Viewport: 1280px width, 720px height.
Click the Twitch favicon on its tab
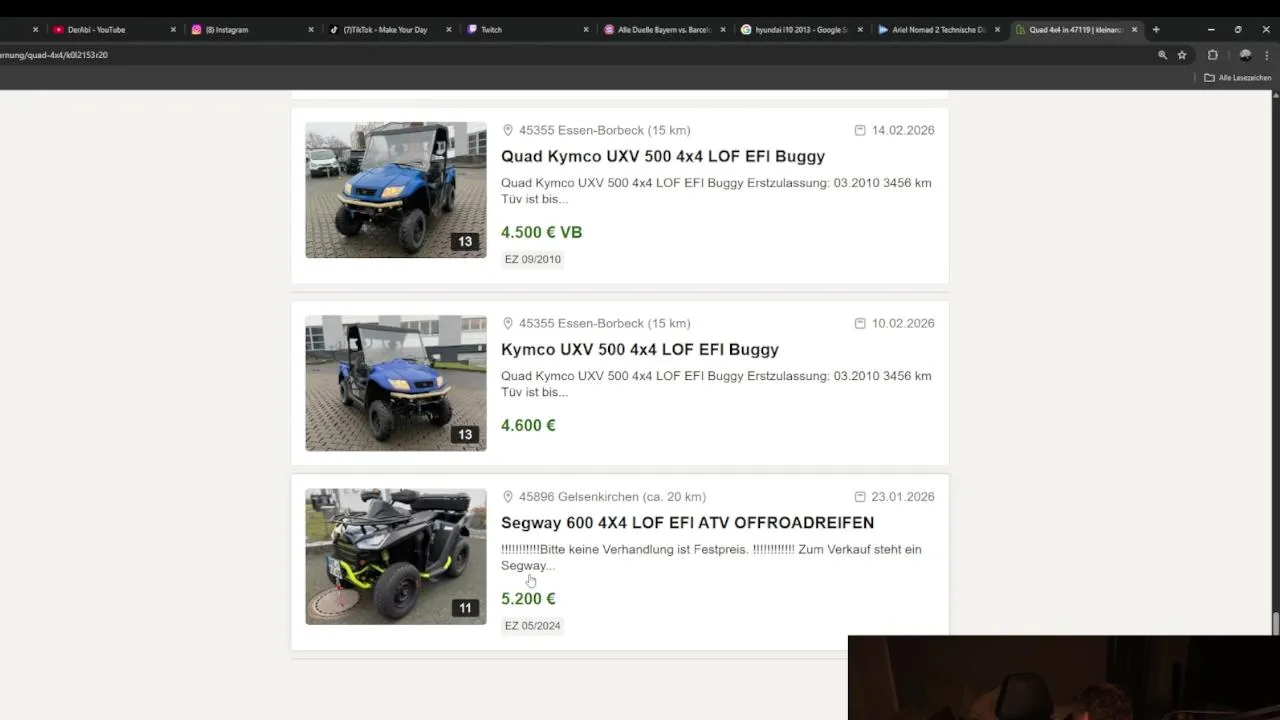coord(472,30)
